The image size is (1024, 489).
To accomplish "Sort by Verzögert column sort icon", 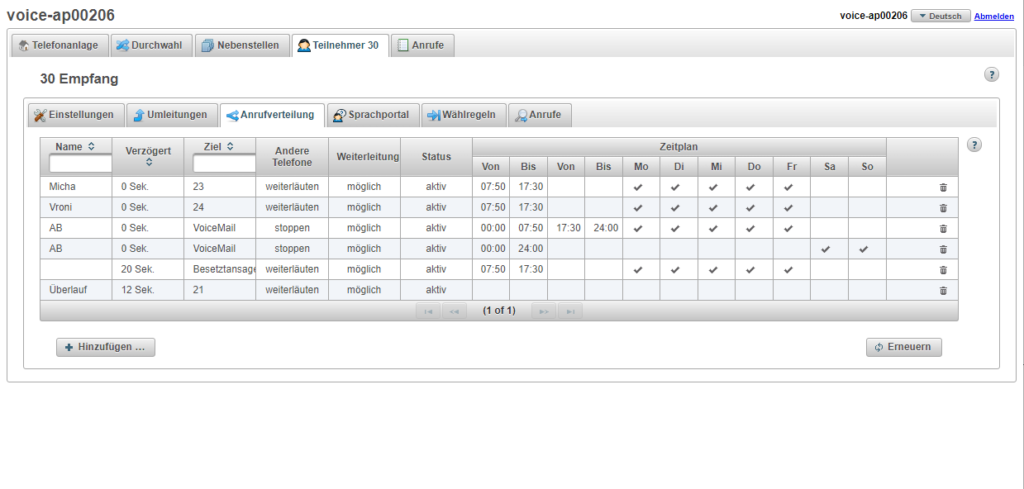I will [x=148, y=162].
